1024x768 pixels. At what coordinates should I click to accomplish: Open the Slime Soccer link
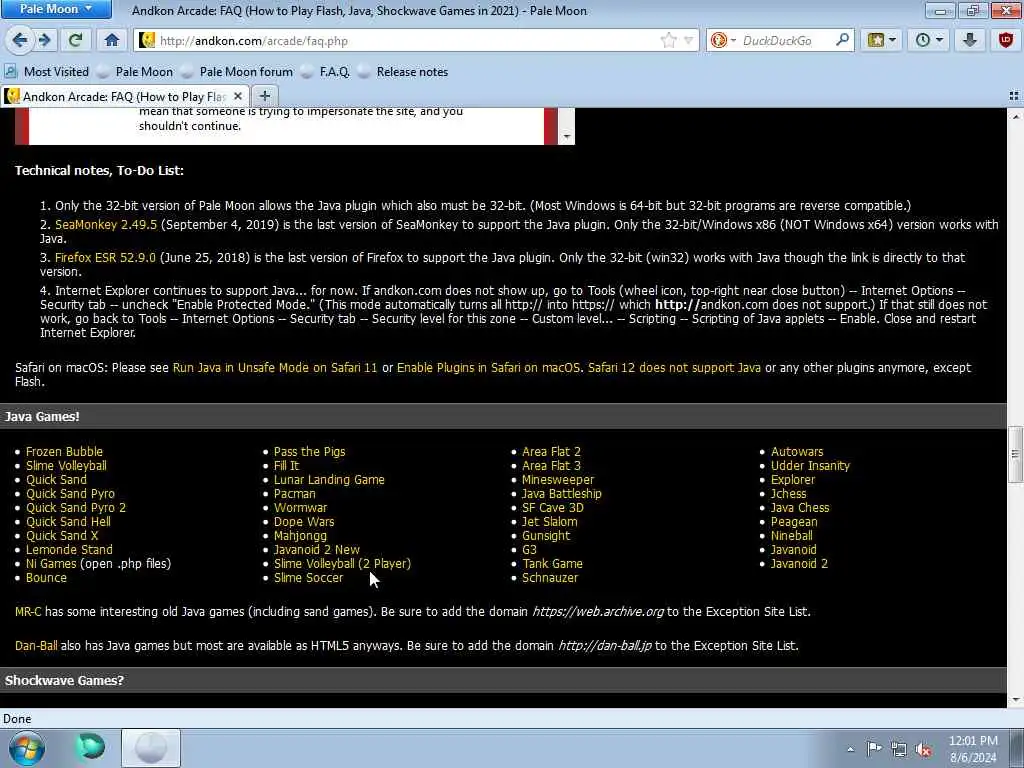[x=308, y=578]
